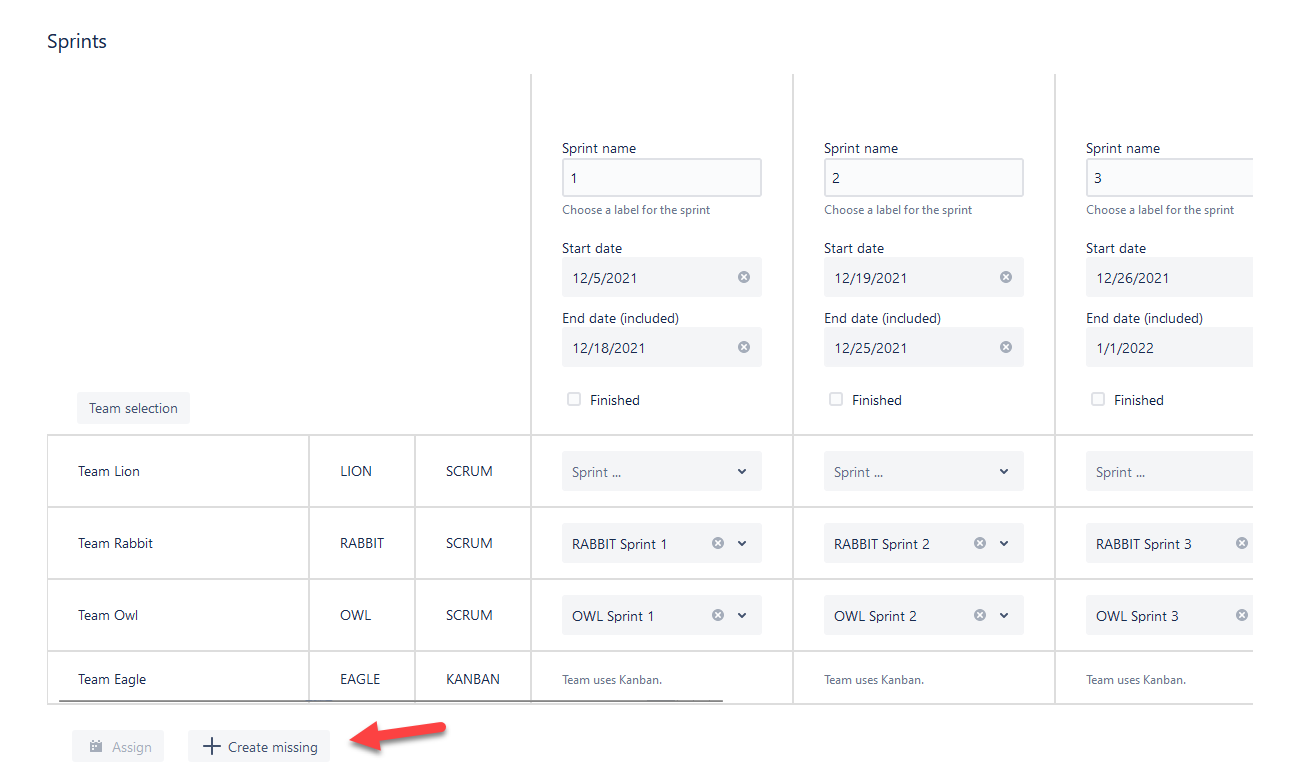Clear the end date of sprint 2
The image size is (1289, 772).
(1006, 347)
